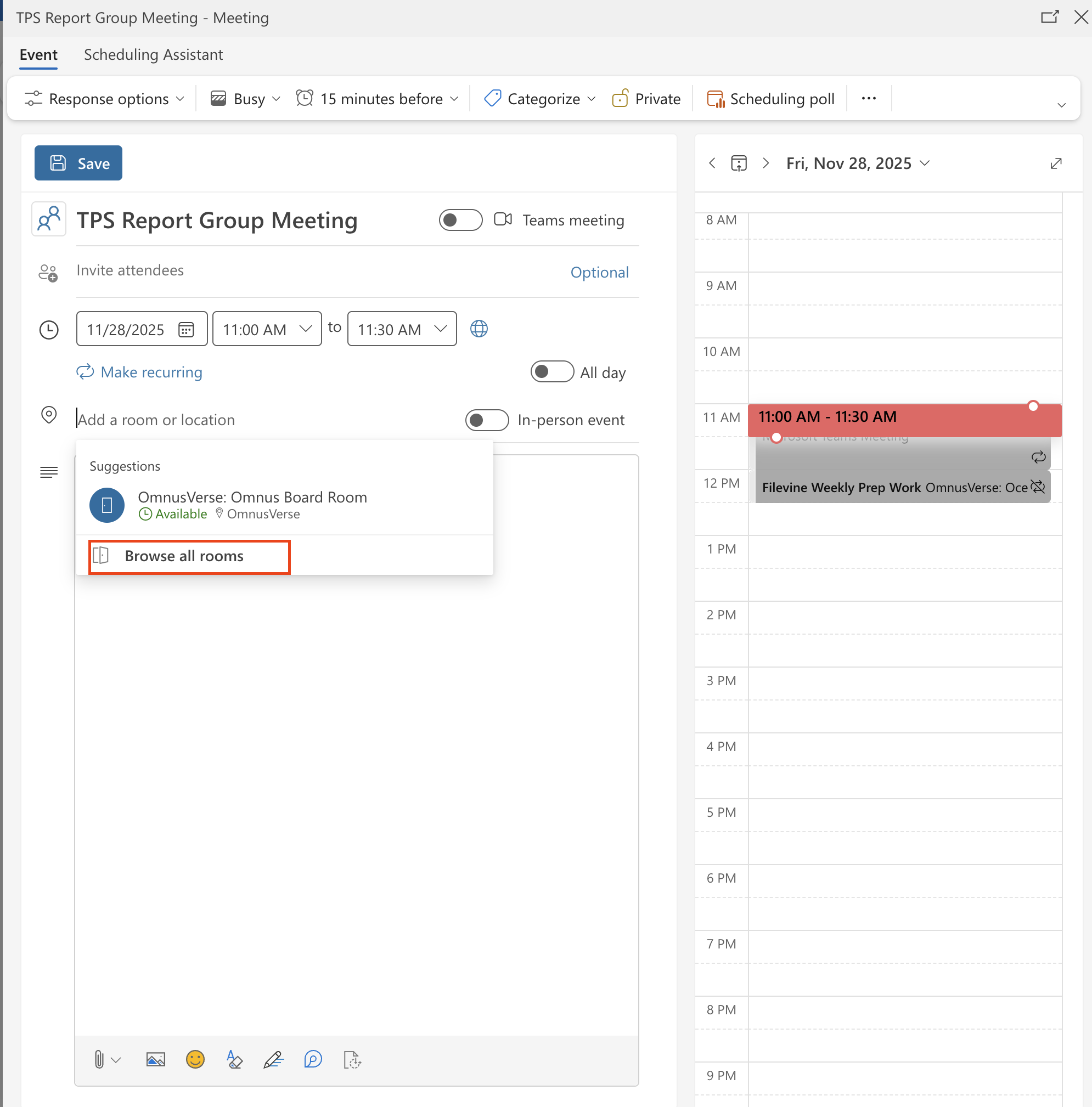The image size is (1092, 1107).
Task: Insert a picture with the image icon
Action: pyautogui.click(x=155, y=1059)
